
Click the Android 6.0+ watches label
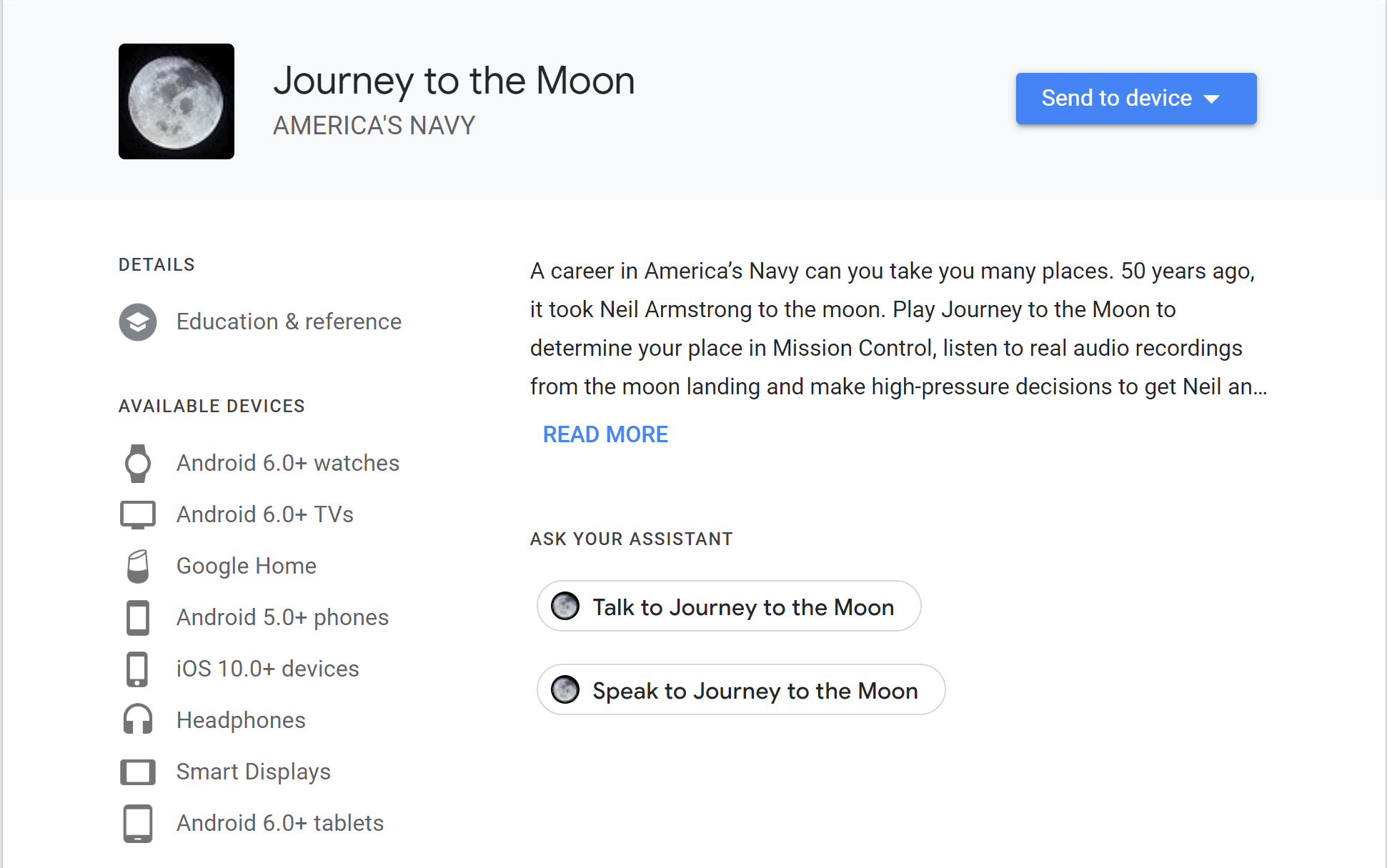[x=287, y=464]
